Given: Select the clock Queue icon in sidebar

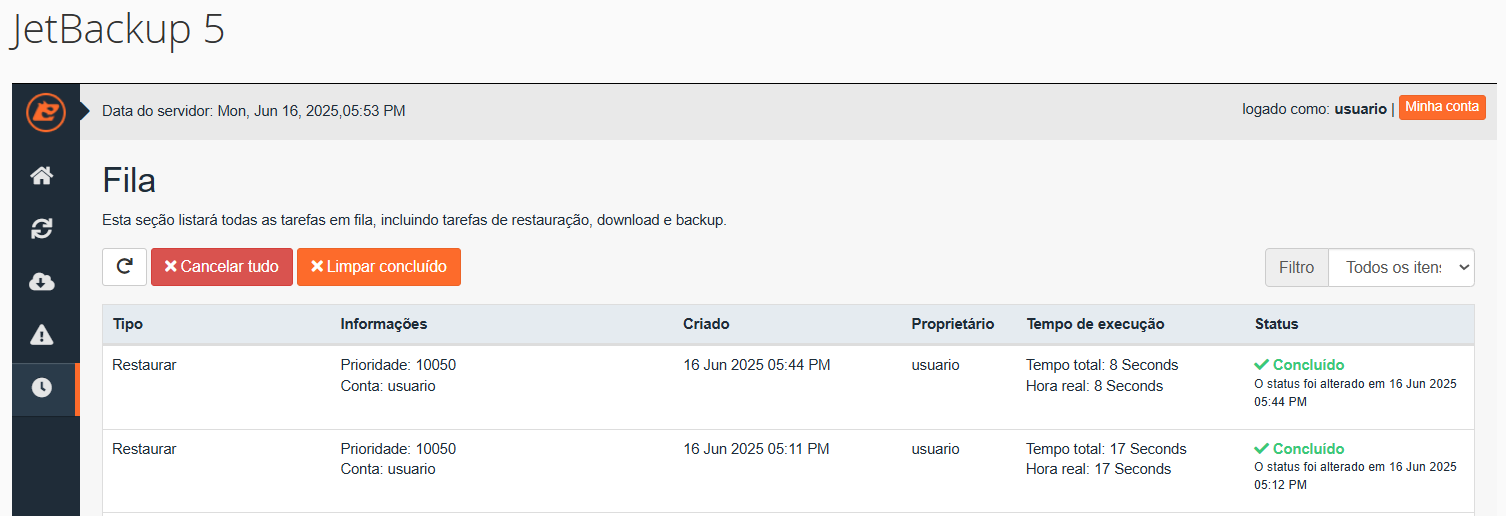Looking at the screenshot, I should [x=42, y=388].
